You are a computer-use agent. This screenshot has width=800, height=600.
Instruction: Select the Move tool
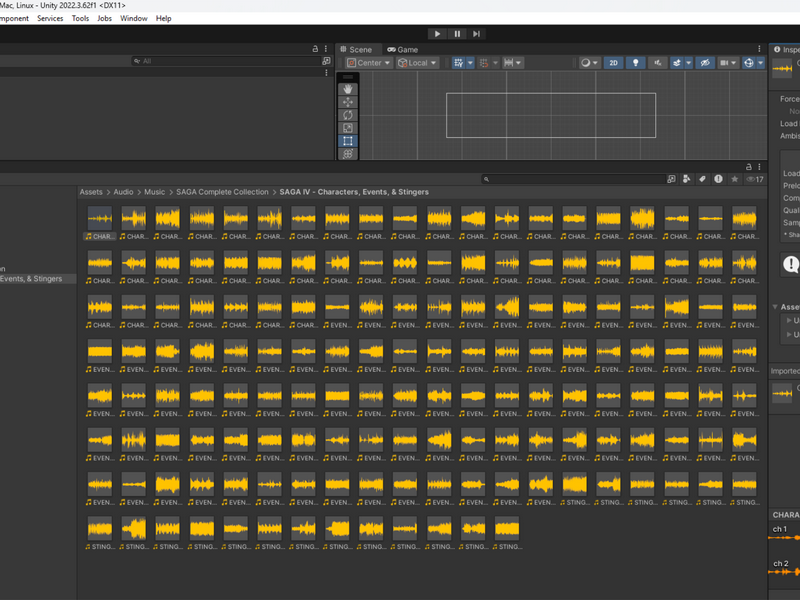pos(348,102)
